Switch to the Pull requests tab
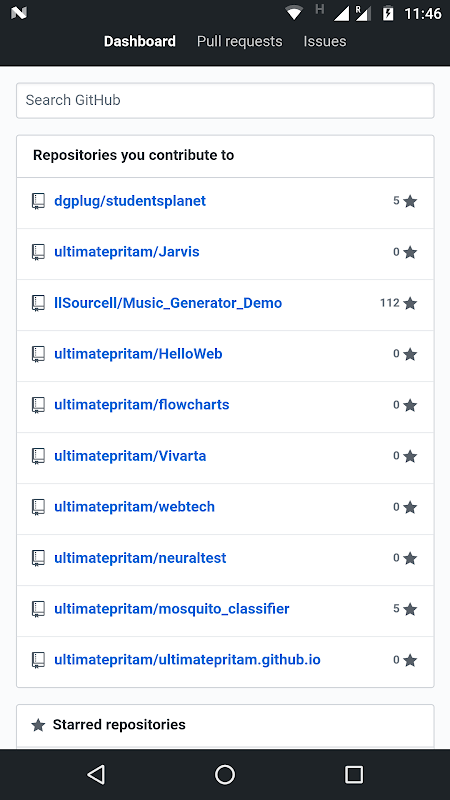The width and height of the screenshot is (450, 800). click(x=239, y=41)
